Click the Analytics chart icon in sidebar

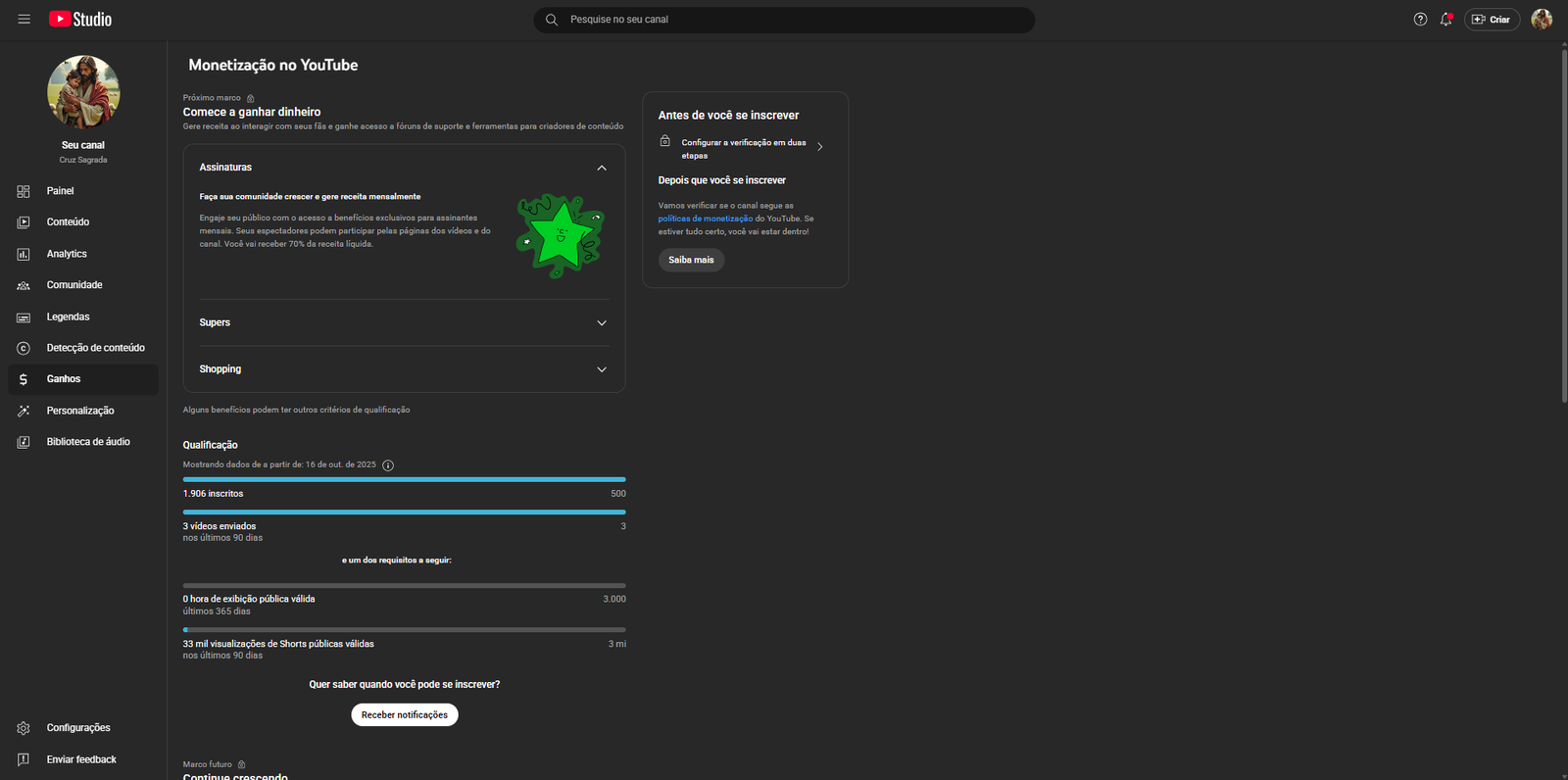tap(24, 254)
